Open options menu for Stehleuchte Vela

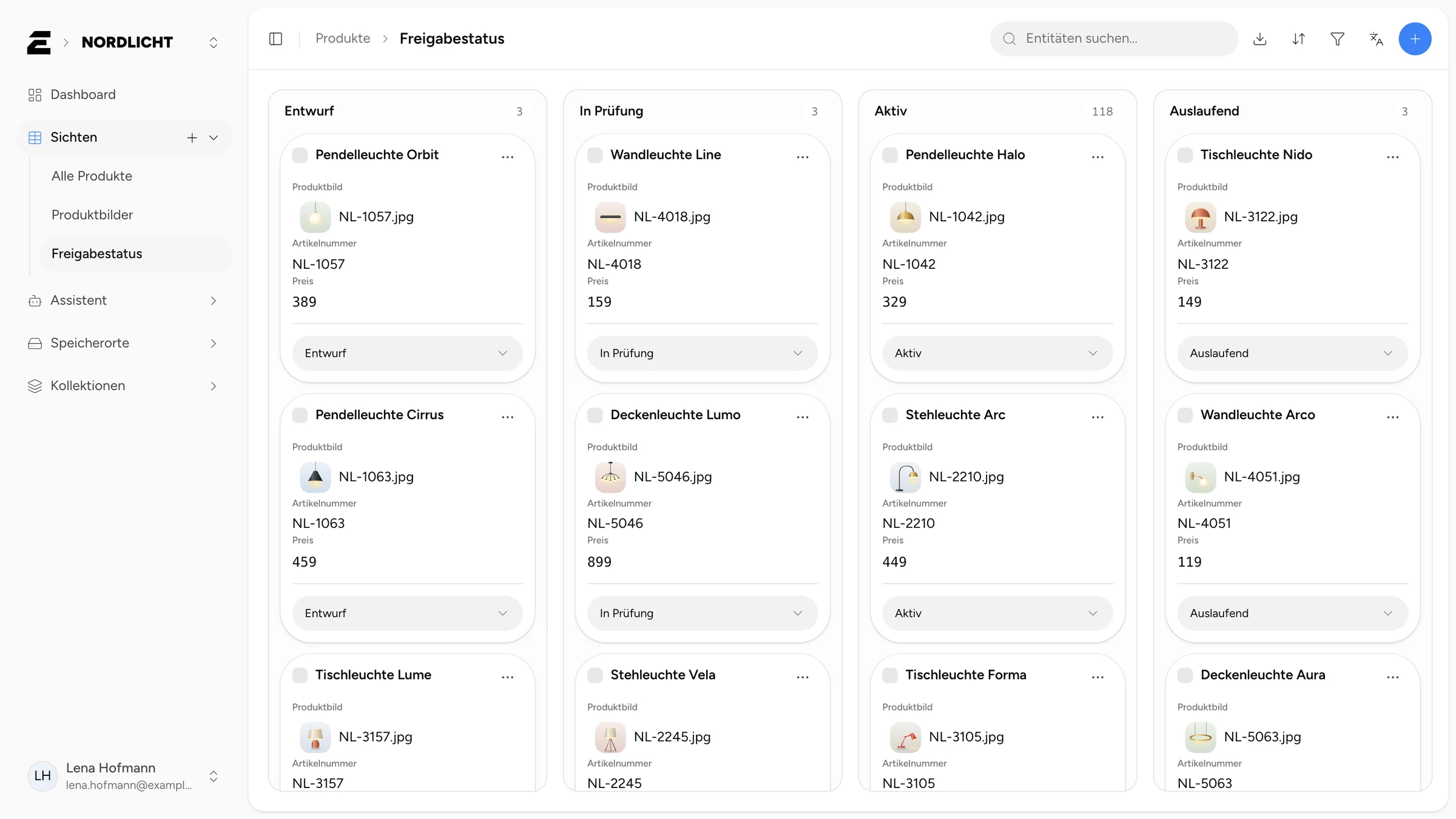803,677
